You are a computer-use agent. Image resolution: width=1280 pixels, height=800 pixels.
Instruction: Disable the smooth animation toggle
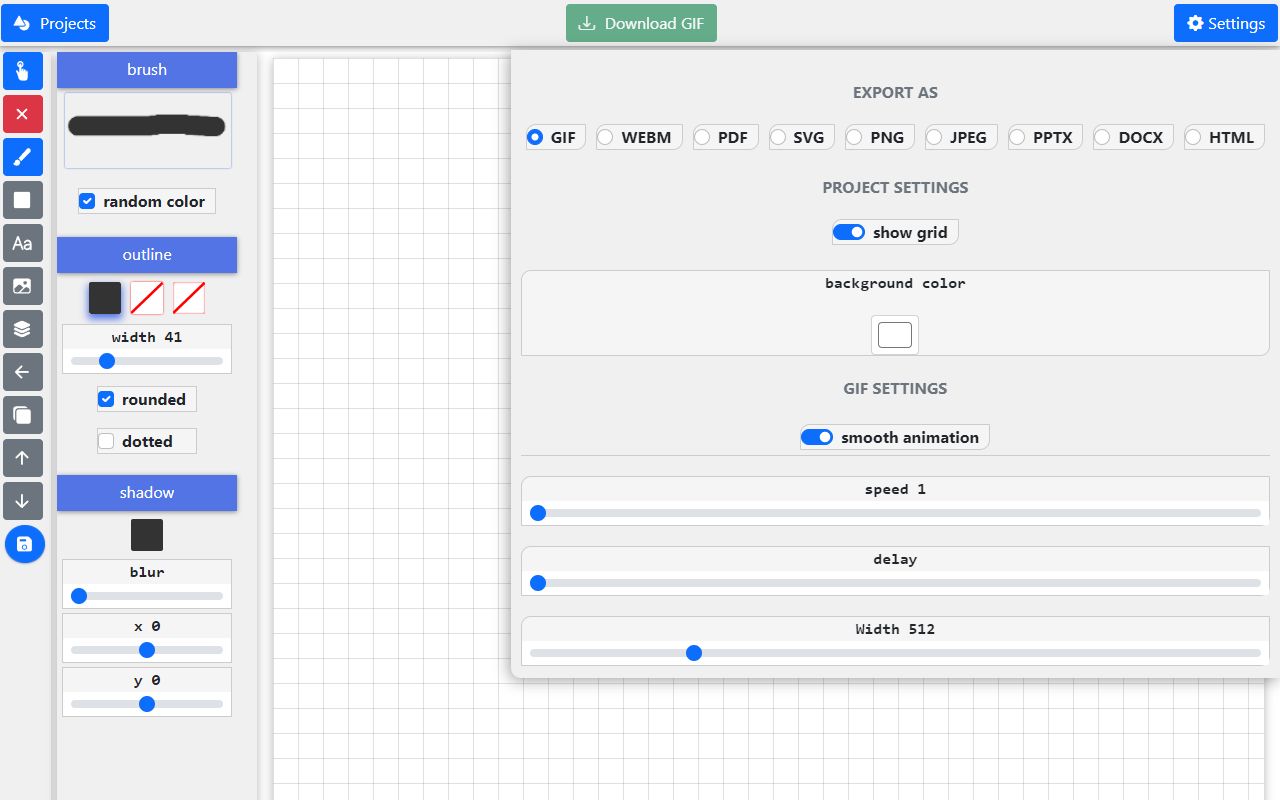[x=817, y=437]
